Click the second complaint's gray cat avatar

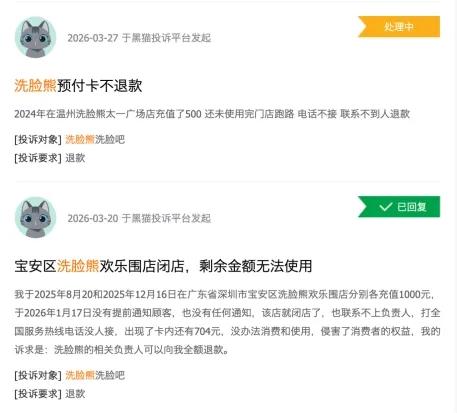[x=36, y=217]
